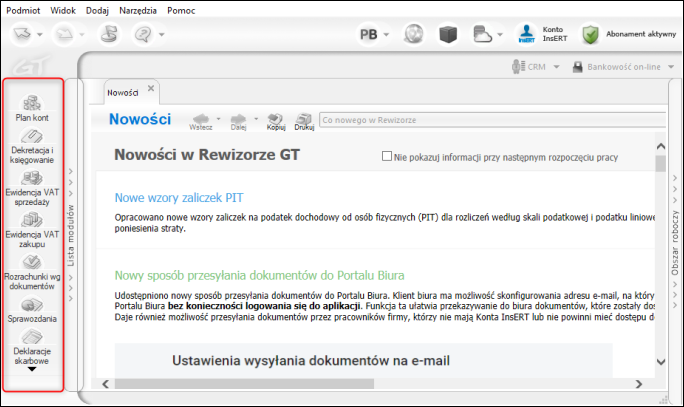Open the Podmiot menu
Screen dimensions: 684x407
(x=23, y=10)
